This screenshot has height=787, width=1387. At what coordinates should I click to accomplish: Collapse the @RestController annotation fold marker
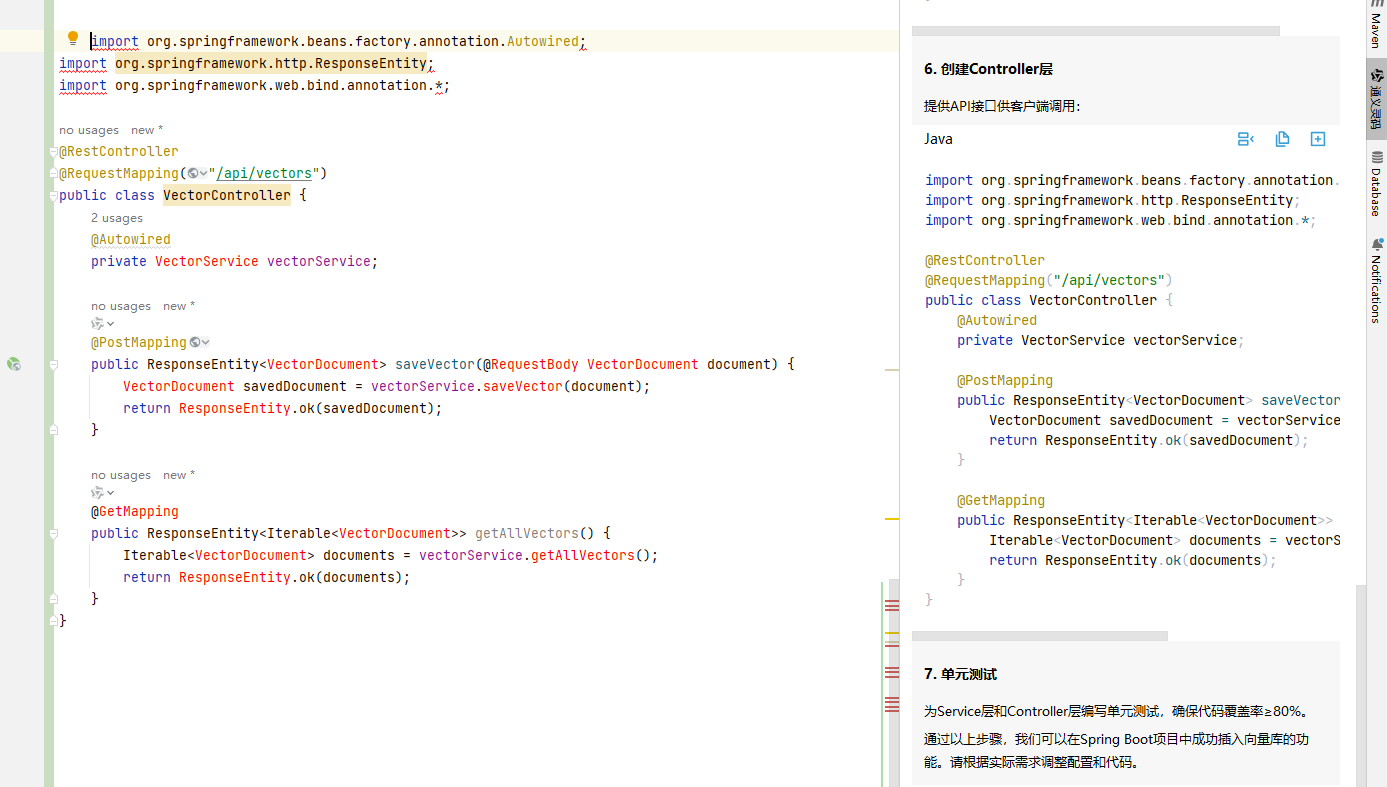tap(53, 151)
